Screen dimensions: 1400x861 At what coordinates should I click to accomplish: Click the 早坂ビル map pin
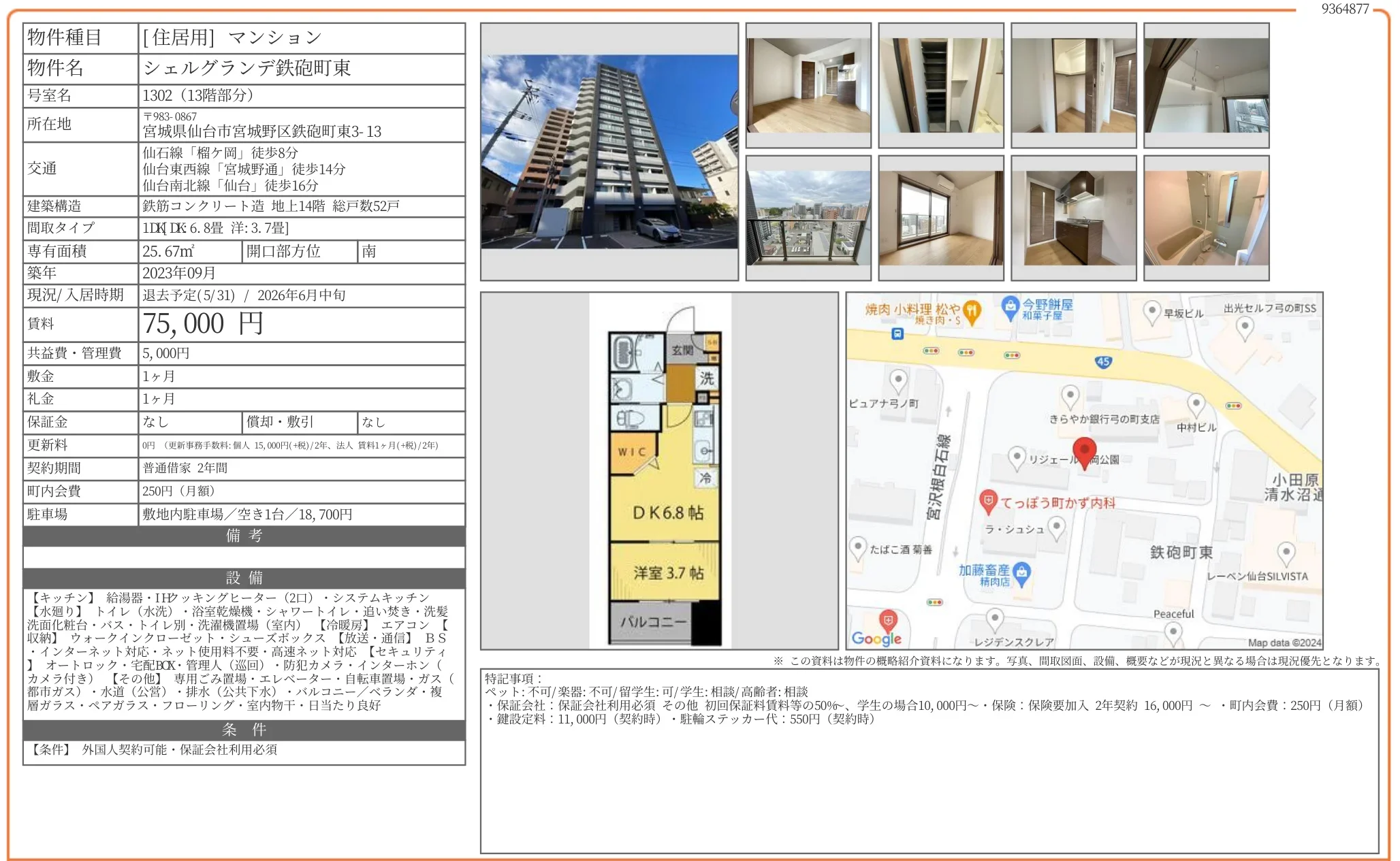[x=1151, y=312]
